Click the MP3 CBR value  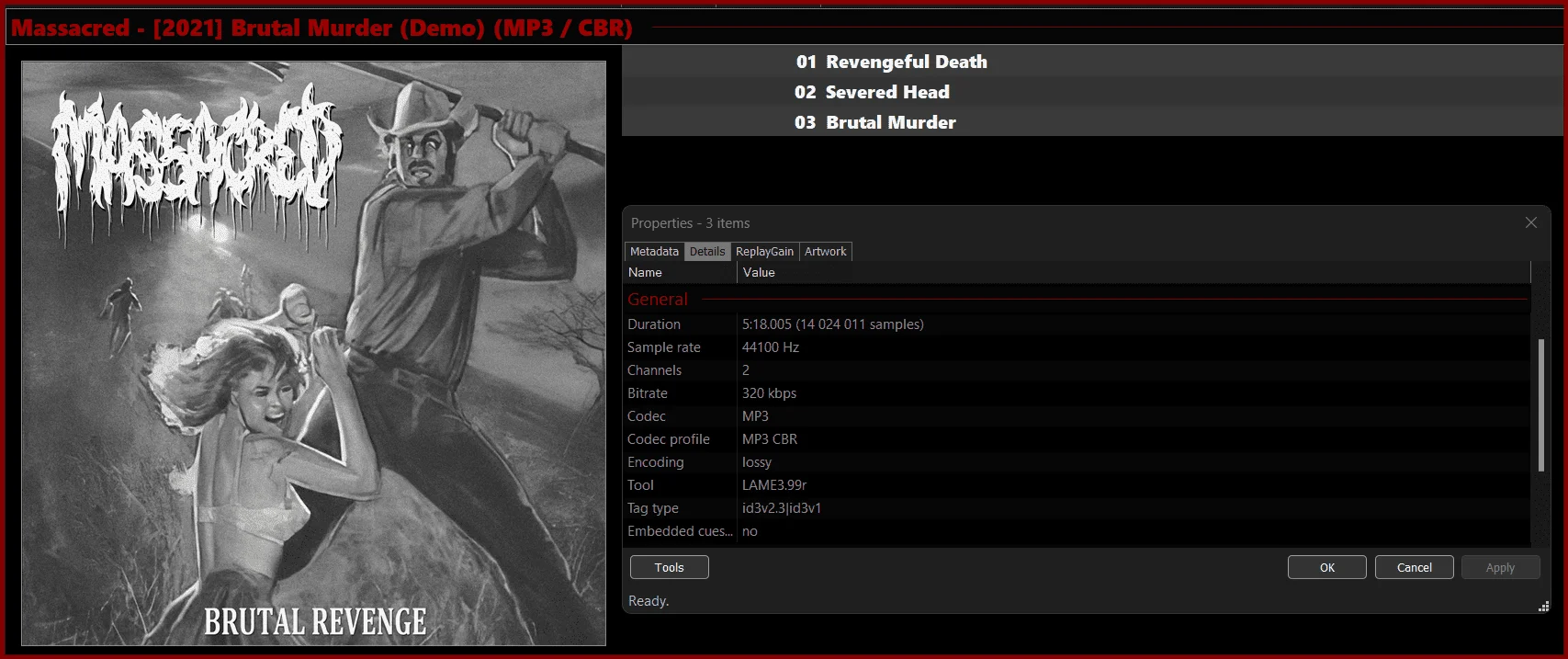point(770,439)
